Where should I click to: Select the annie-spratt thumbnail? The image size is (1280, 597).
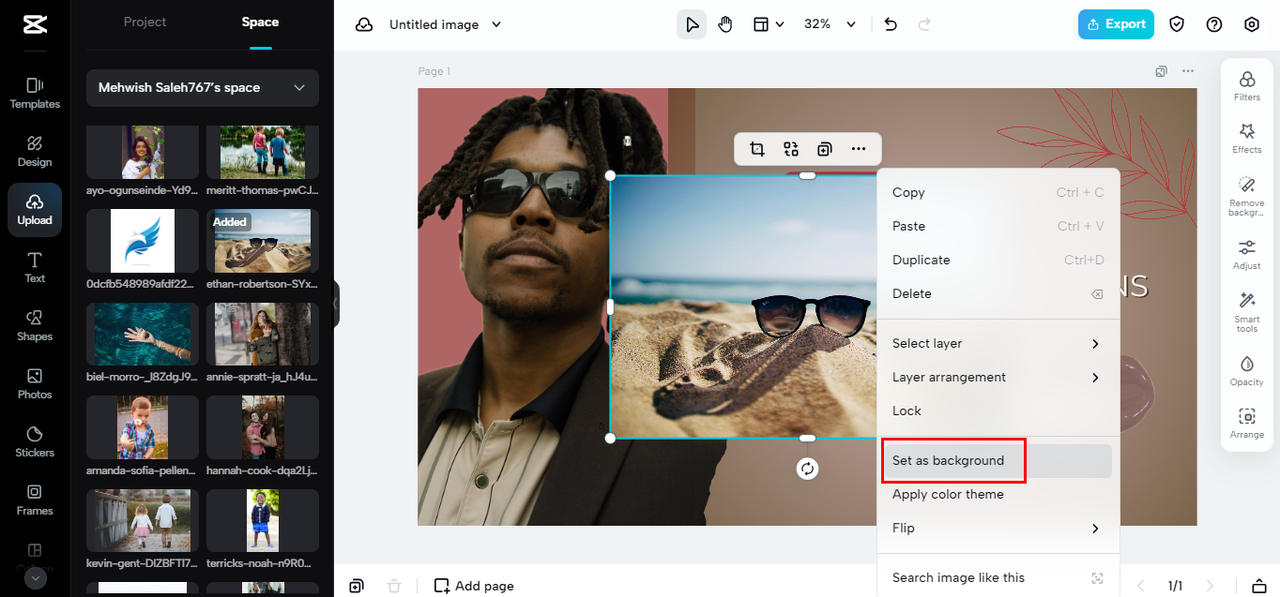point(263,334)
